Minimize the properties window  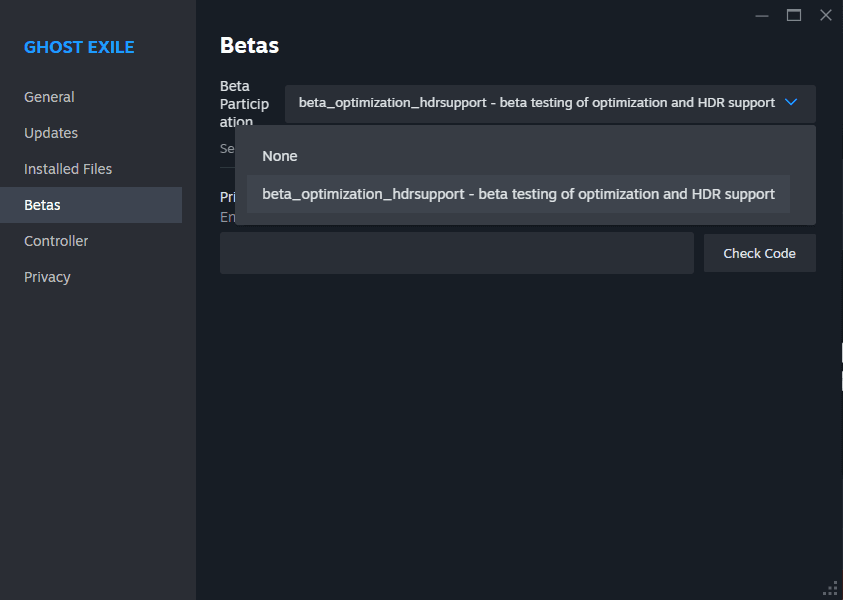click(761, 16)
